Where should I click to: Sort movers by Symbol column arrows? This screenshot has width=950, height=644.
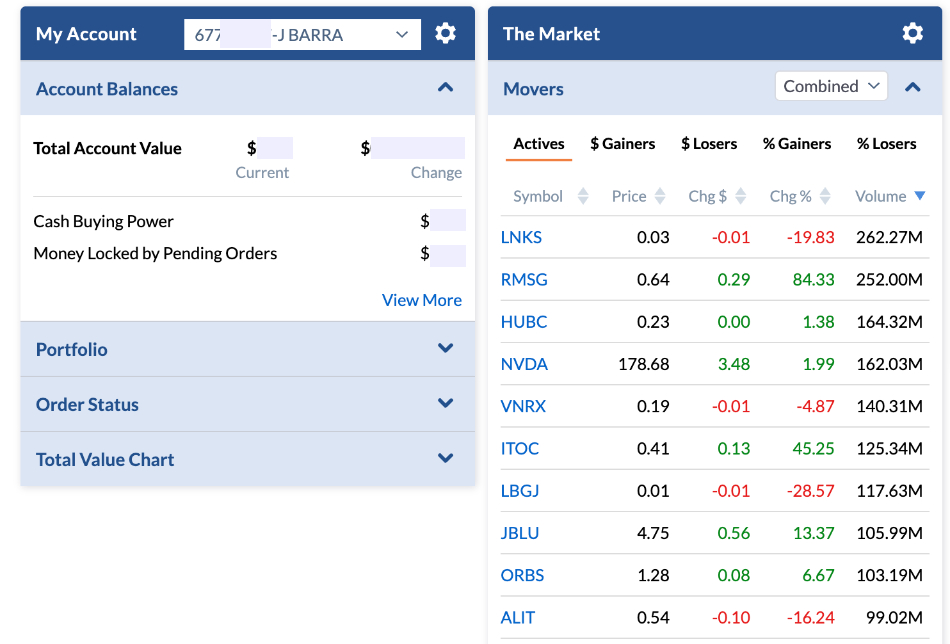583,197
